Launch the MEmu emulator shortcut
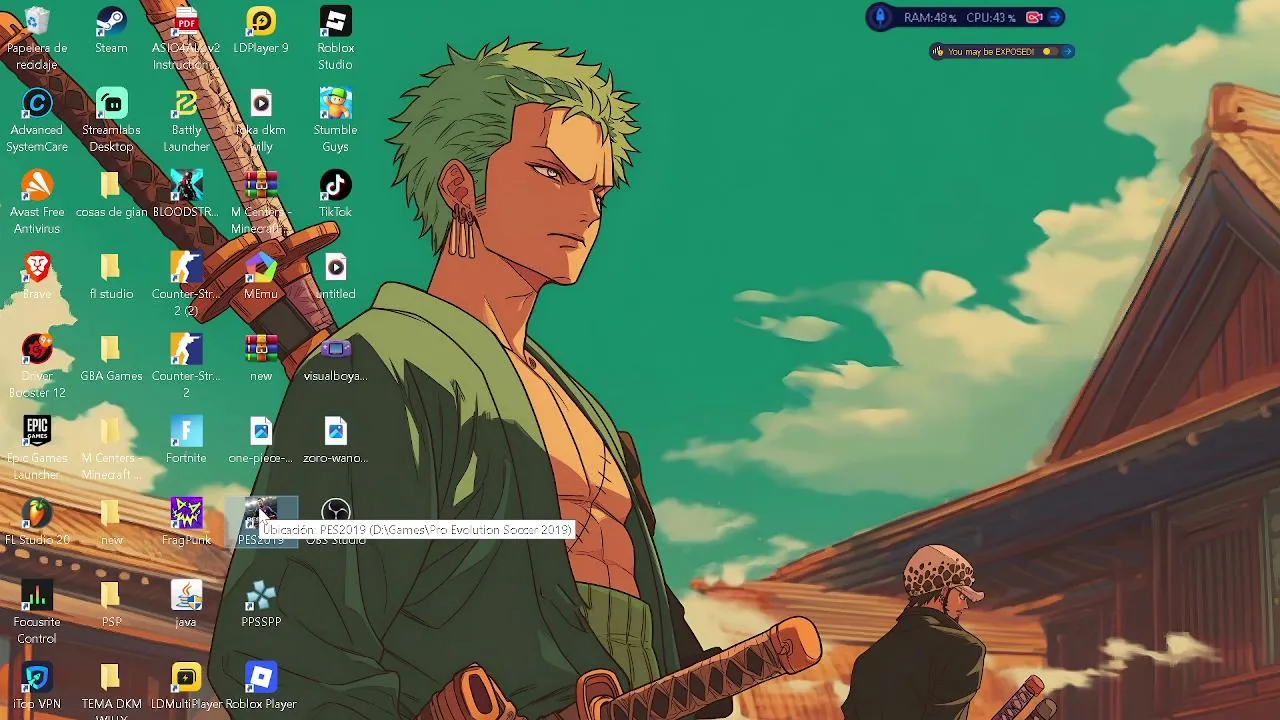Viewport: 1280px width, 720px height. pos(261,276)
